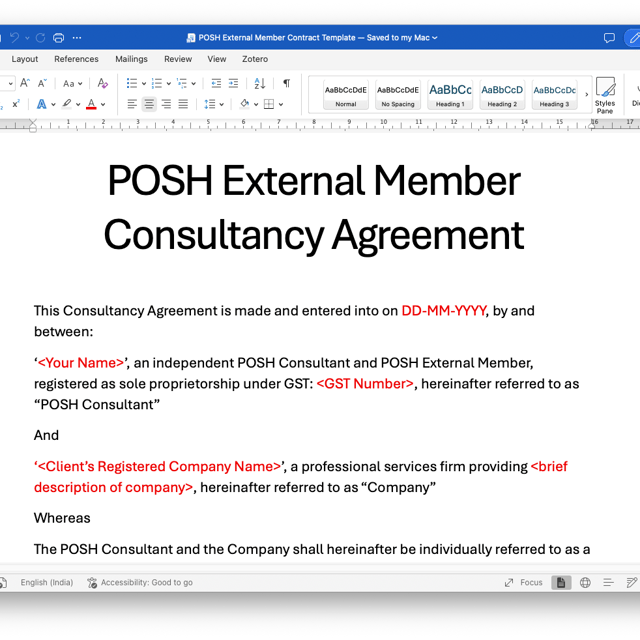Open the Zotero tab
Viewport: 640px width, 640px height.
tap(255, 59)
